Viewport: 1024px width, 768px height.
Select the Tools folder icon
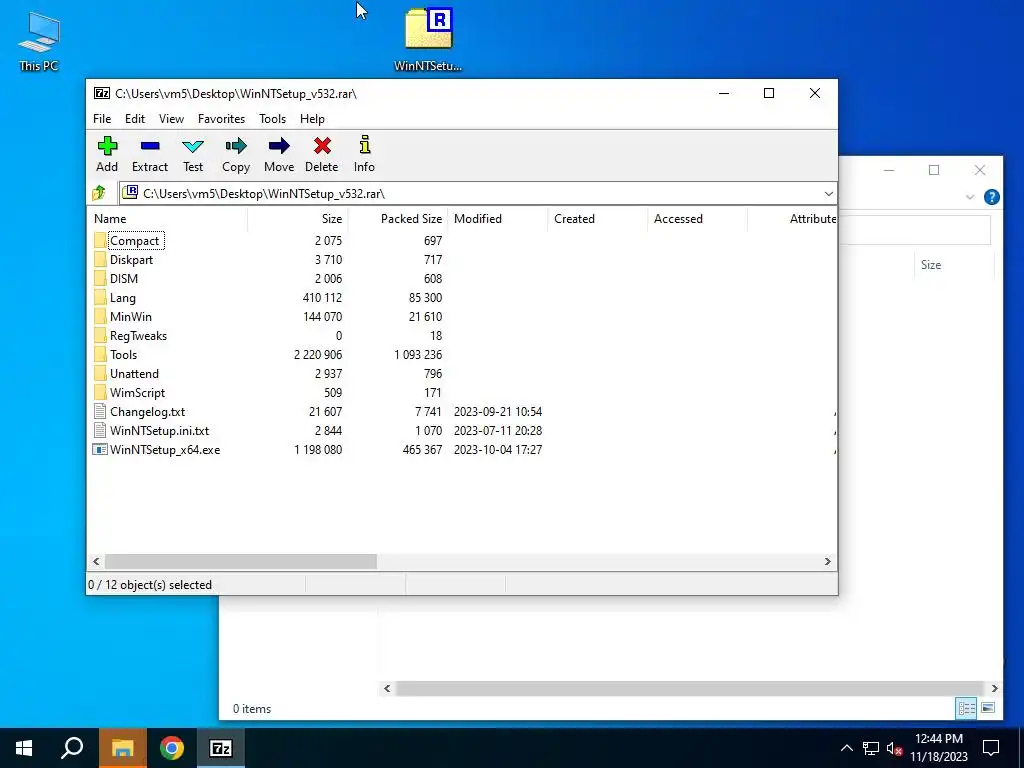pos(100,354)
